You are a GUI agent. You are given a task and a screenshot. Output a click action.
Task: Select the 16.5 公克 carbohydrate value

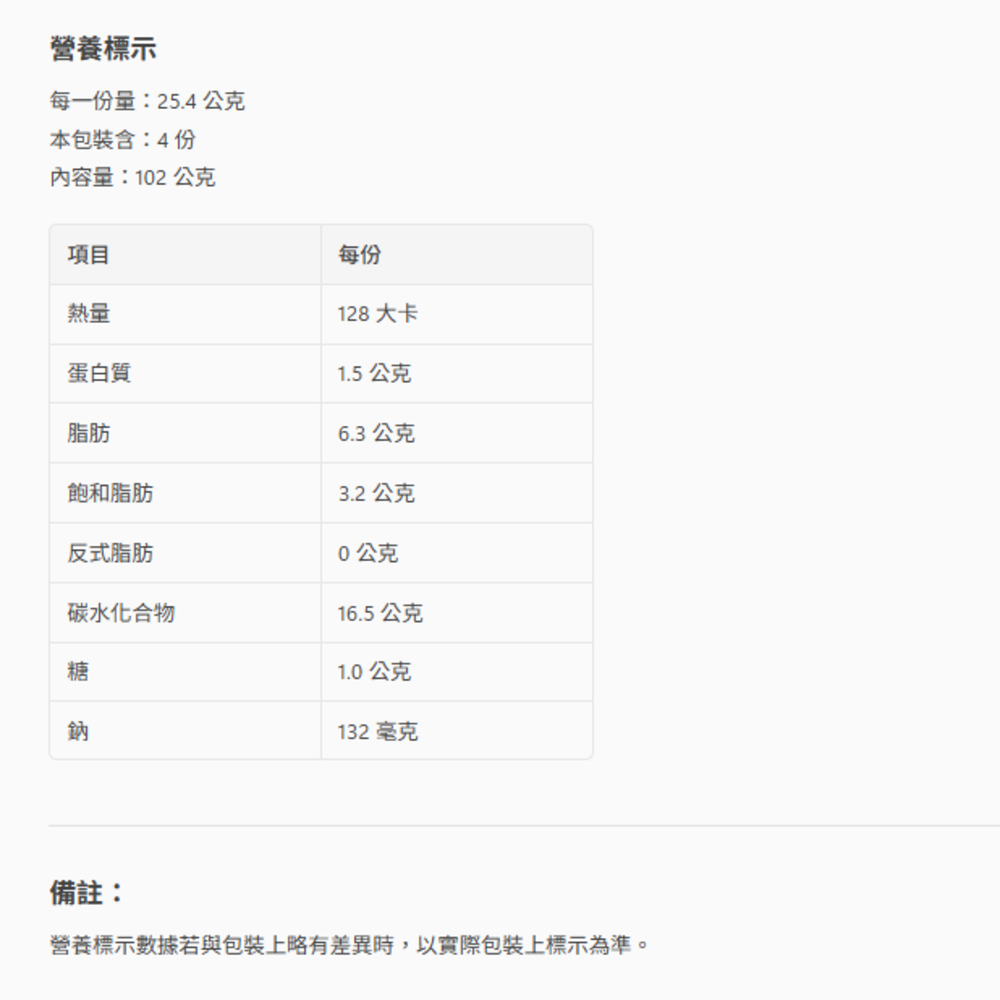pyautogui.click(x=379, y=613)
